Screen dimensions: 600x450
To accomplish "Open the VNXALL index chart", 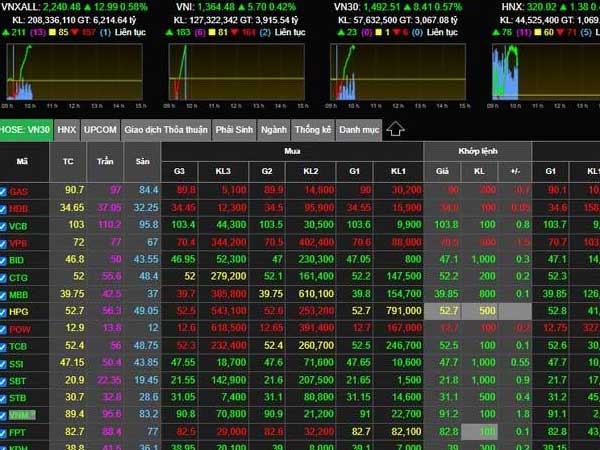I will [x=75, y=72].
